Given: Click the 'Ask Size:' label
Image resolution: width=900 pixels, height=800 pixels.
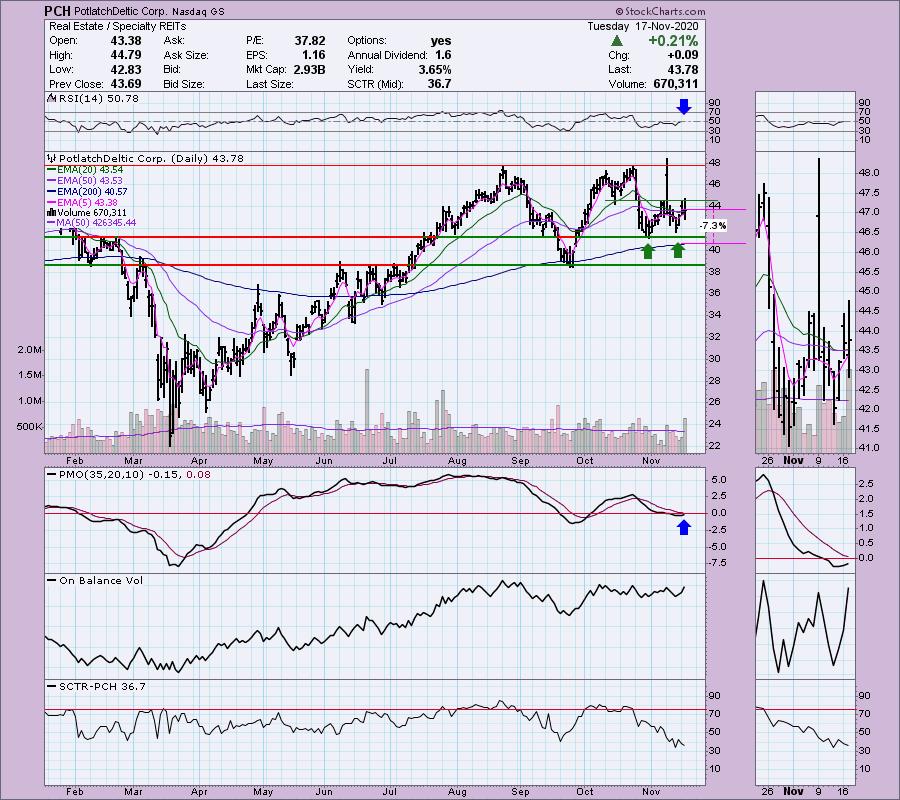Looking at the screenshot, I should (186, 55).
